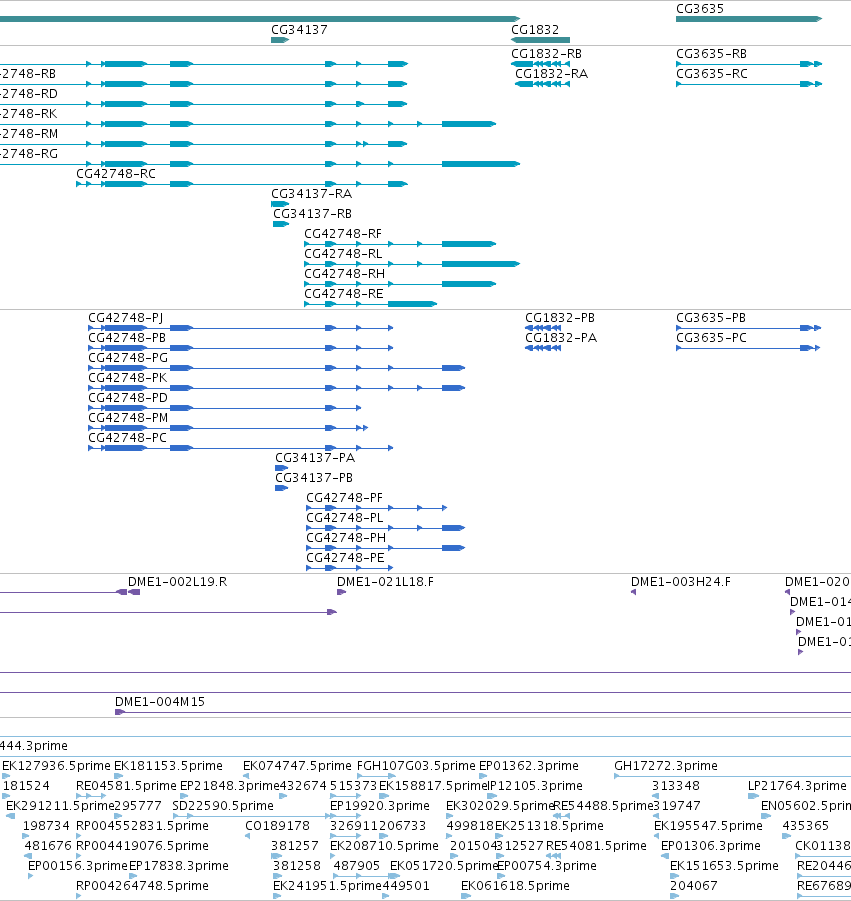Click the CG42748-PK label
Viewport: 851px width, 901px height.
pos(127,378)
